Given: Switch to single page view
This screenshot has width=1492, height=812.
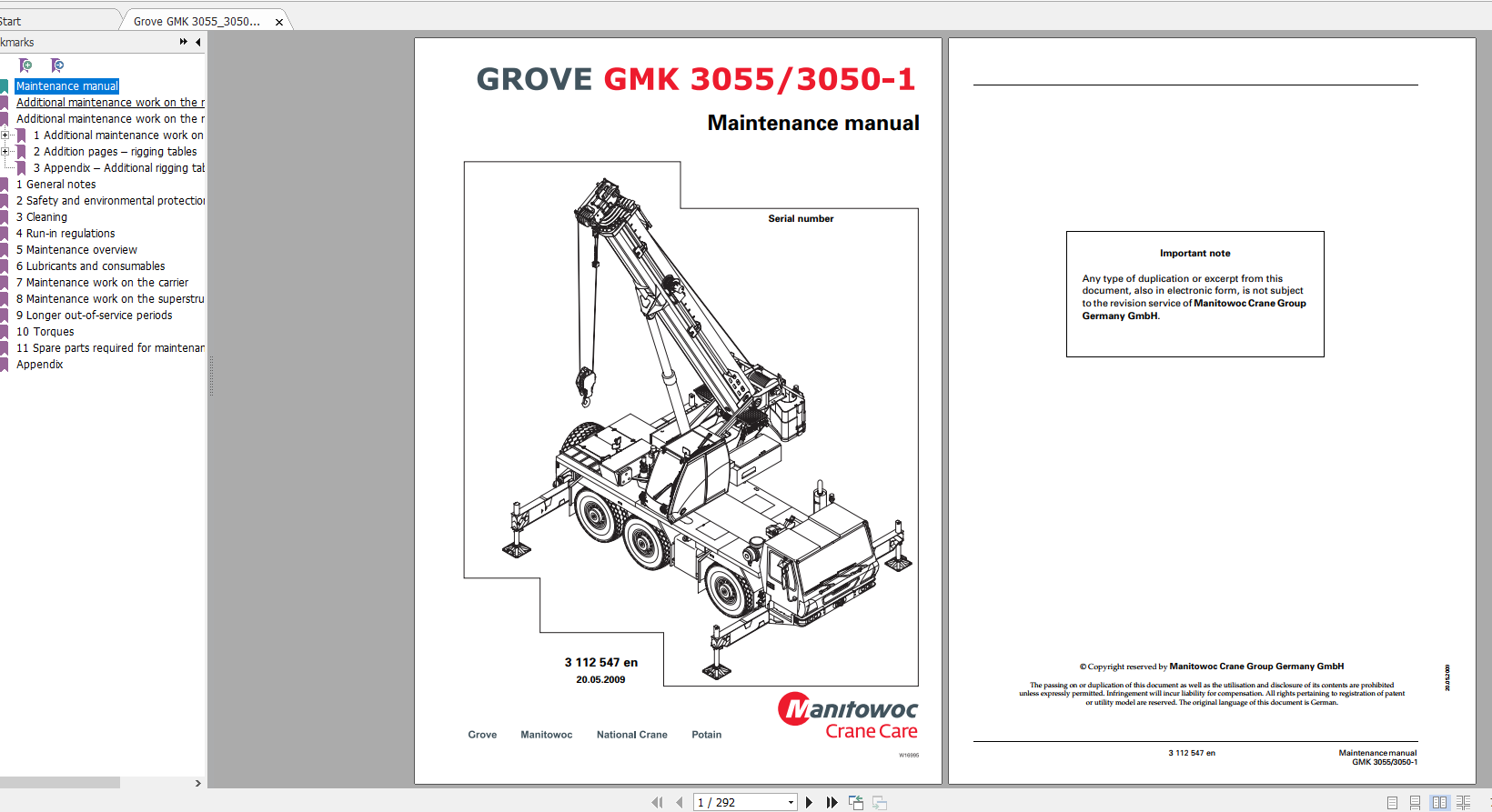Looking at the screenshot, I should [1392, 802].
